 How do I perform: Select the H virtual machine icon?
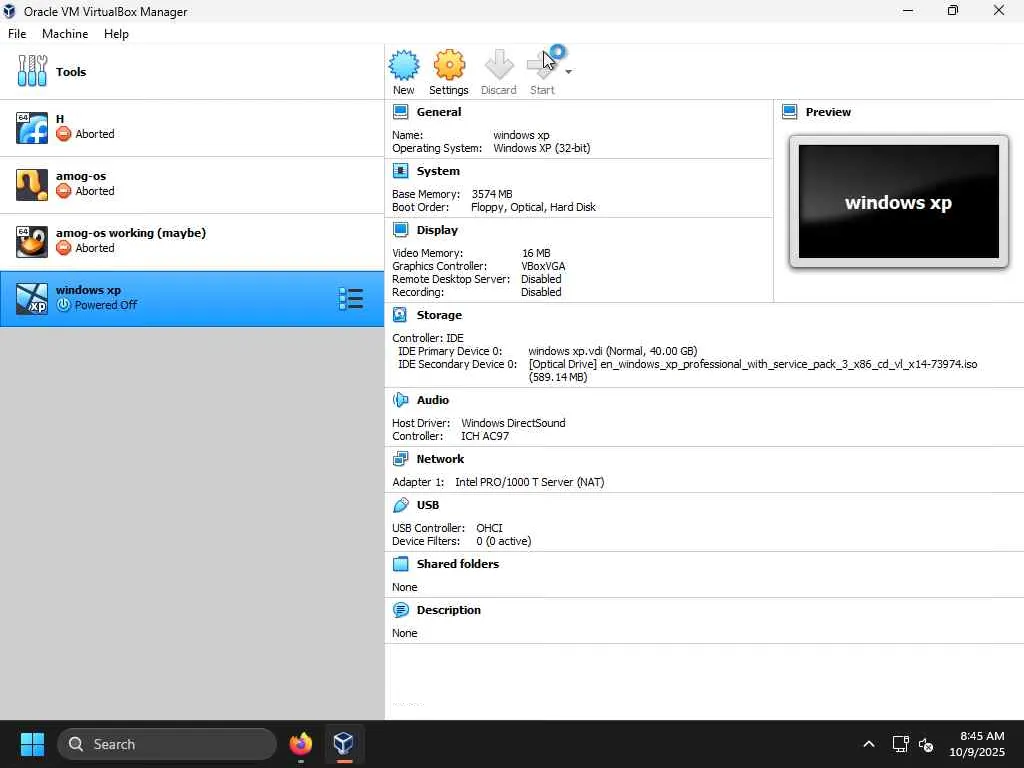32,127
